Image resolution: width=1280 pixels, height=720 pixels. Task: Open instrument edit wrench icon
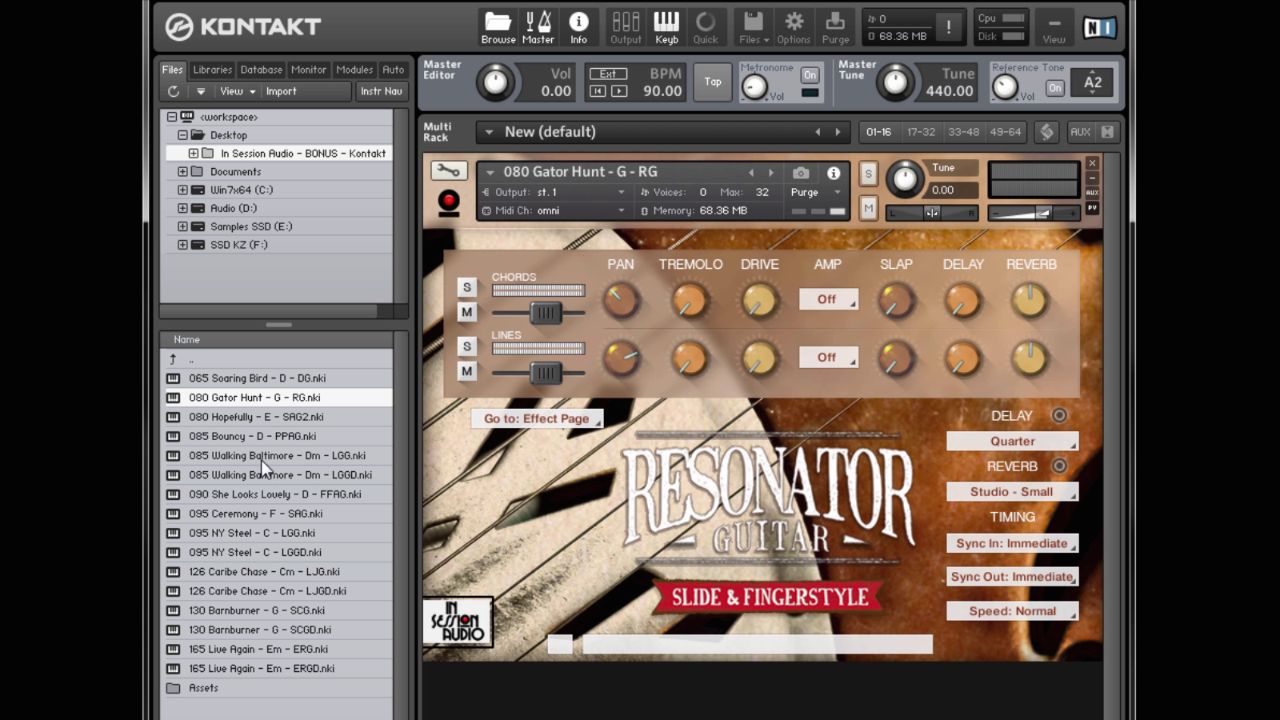448,171
